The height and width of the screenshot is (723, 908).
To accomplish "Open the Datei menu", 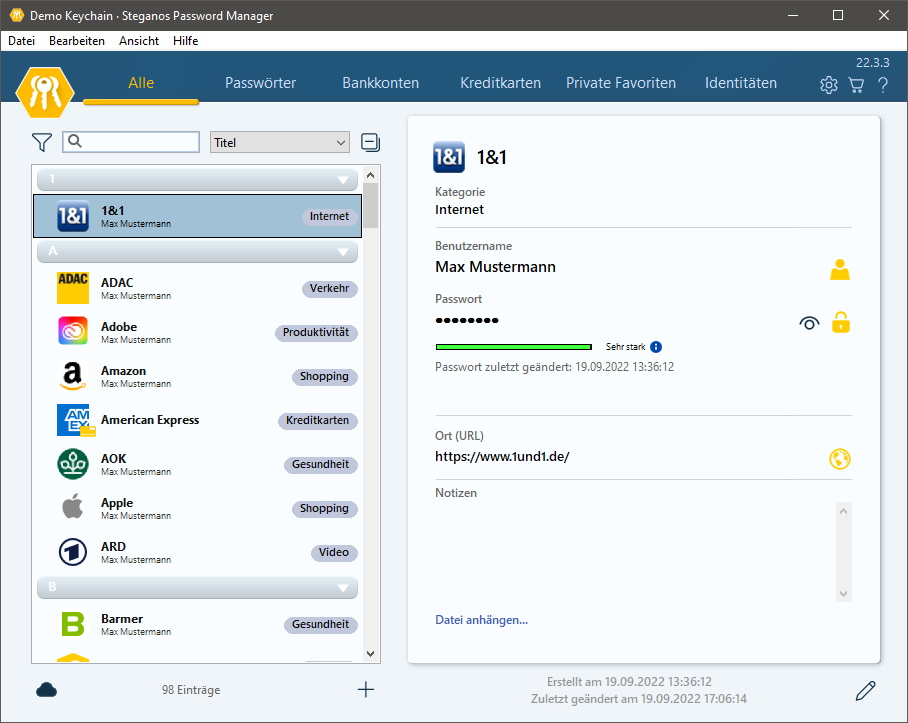I will point(21,41).
